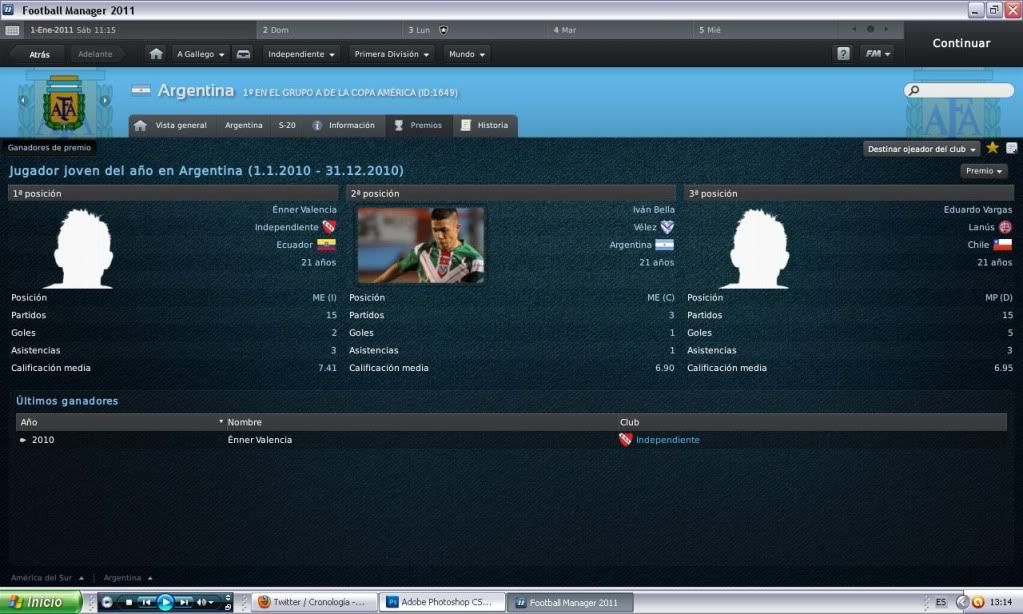Open the A Gallego manager dropdown
Screen dimensions: 1023x614
200,54
